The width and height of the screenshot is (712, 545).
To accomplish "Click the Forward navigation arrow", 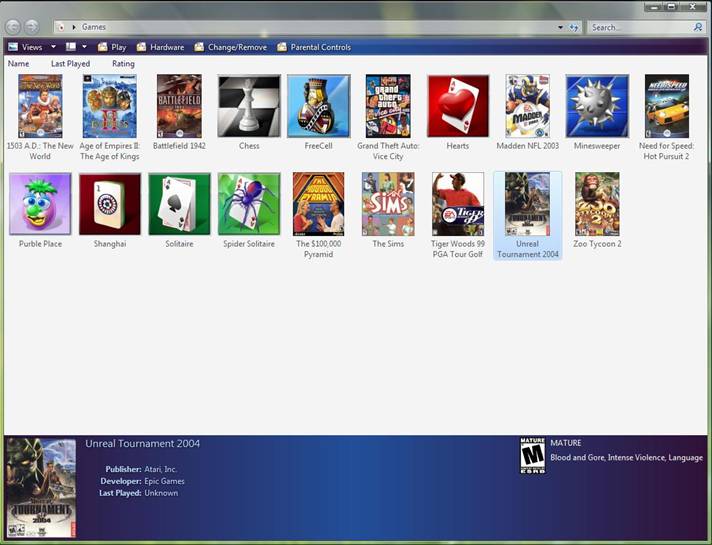I will tap(31, 27).
